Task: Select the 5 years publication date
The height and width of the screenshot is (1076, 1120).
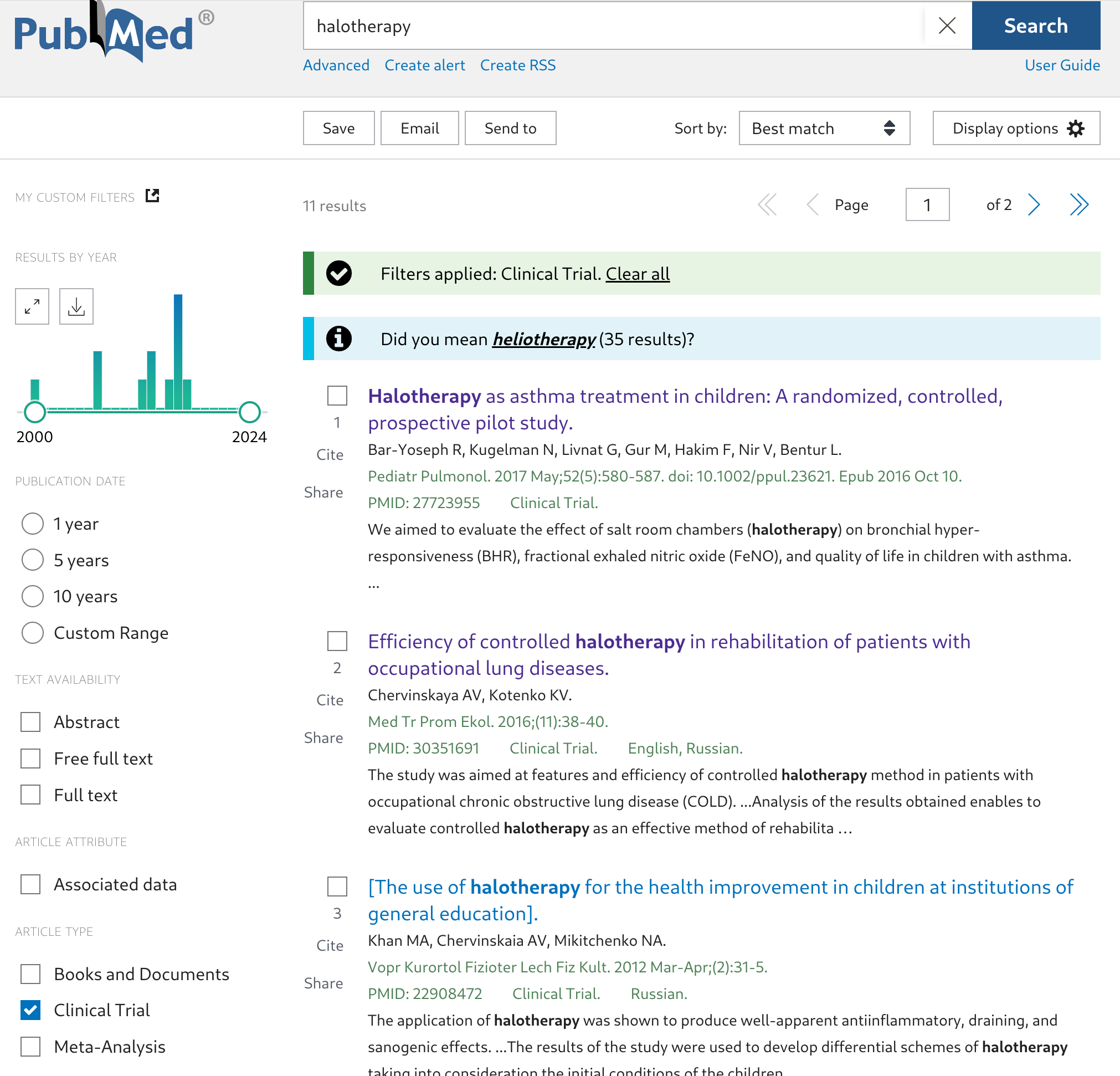Action: click(33, 560)
